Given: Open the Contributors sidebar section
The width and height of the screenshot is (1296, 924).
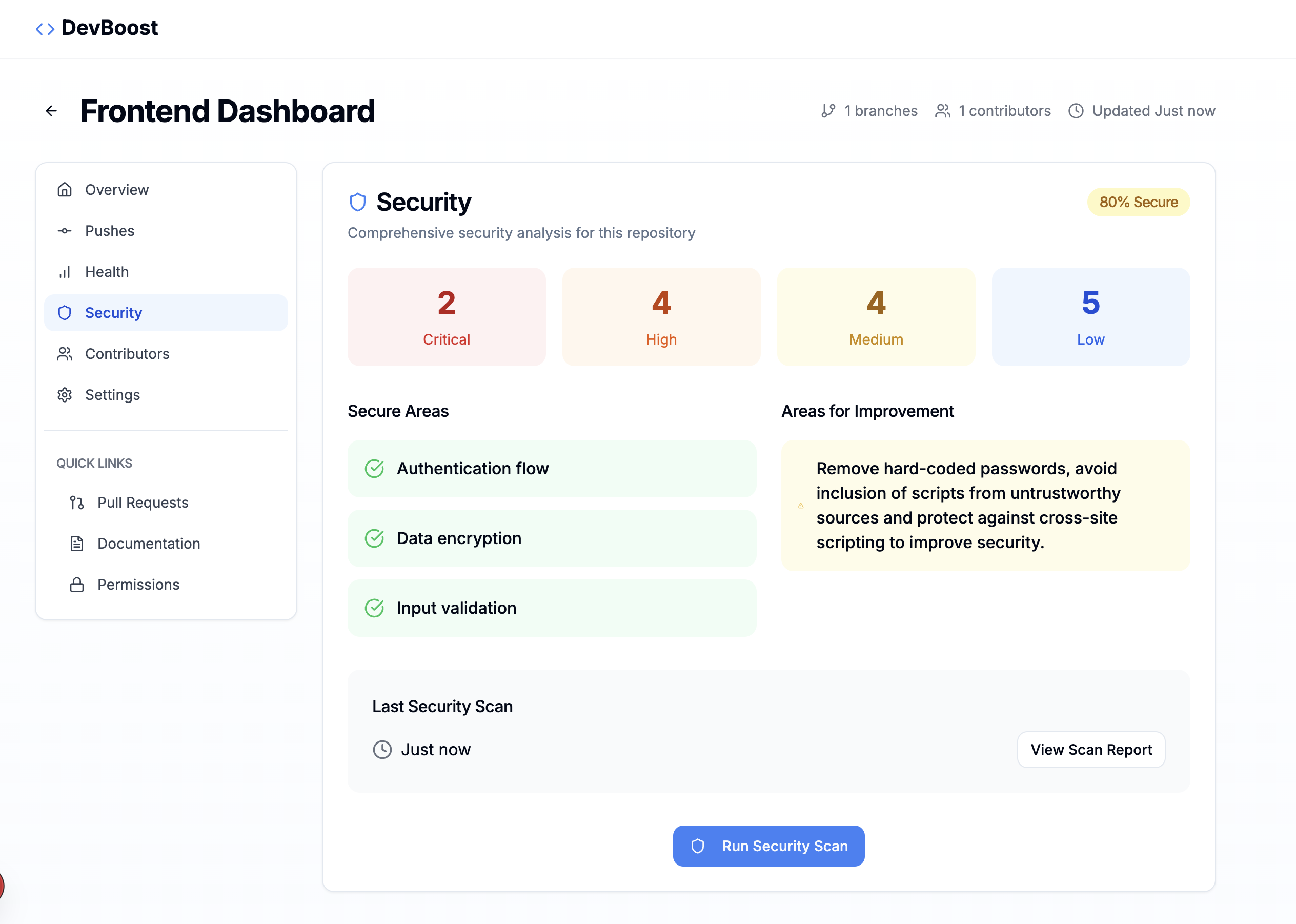Looking at the screenshot, I should click(x=127, y=353).
